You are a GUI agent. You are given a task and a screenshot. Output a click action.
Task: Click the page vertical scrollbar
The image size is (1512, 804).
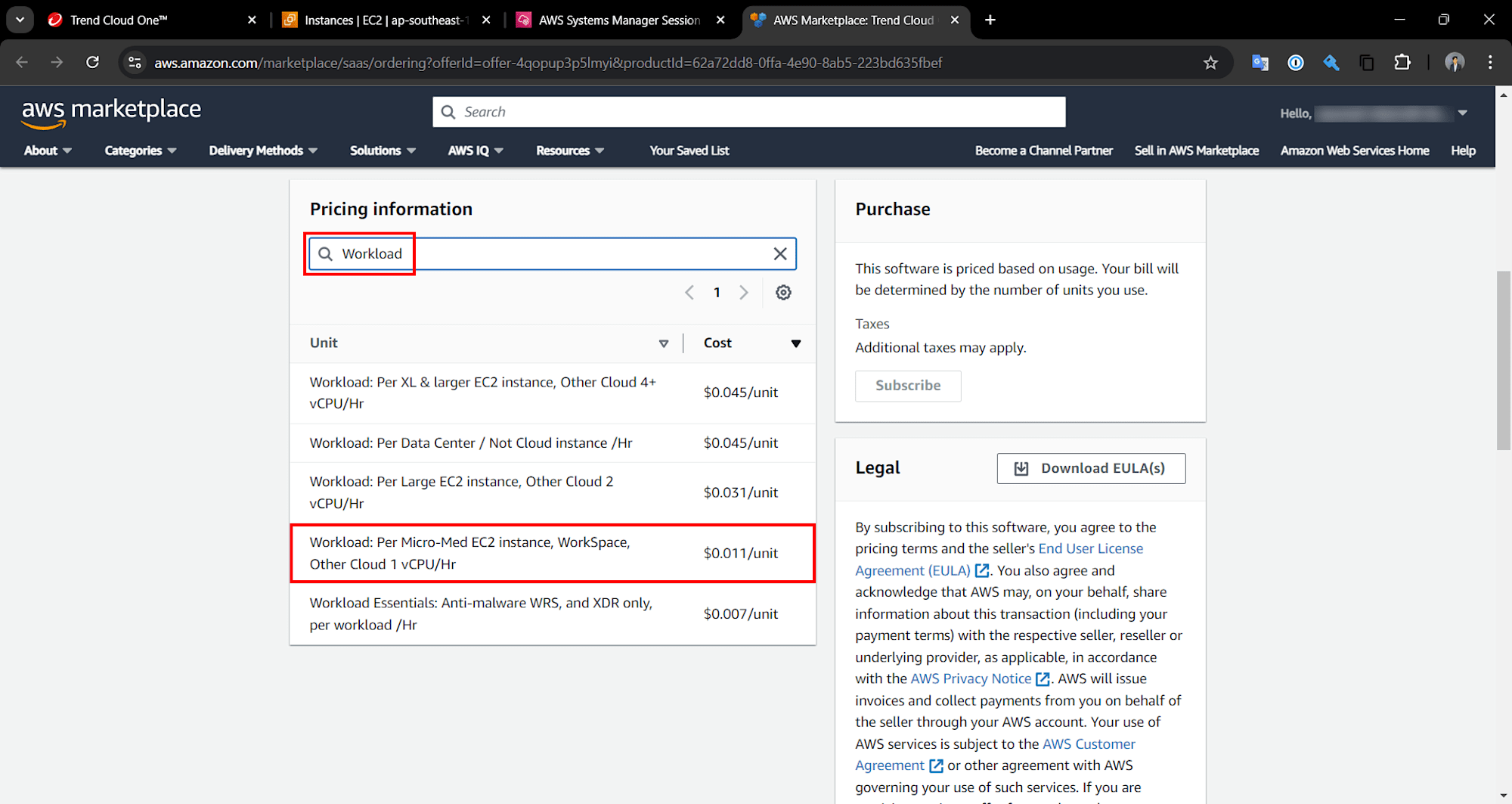click(1503, 361)
